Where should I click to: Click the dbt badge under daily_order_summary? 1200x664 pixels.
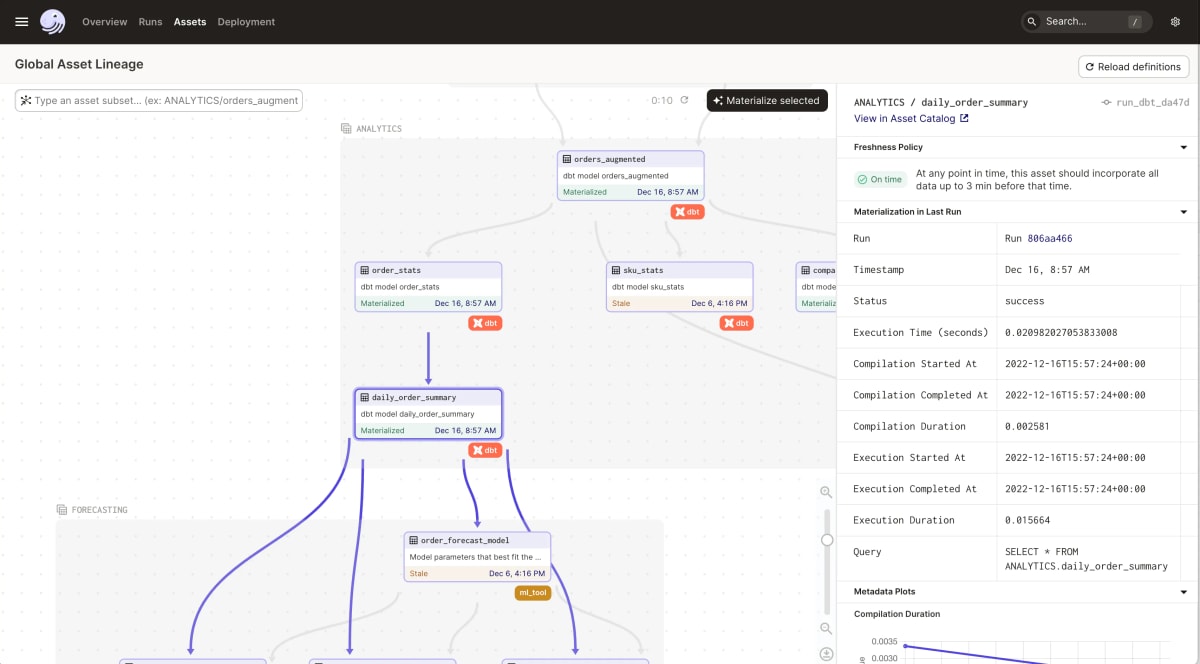coord(485,450)
